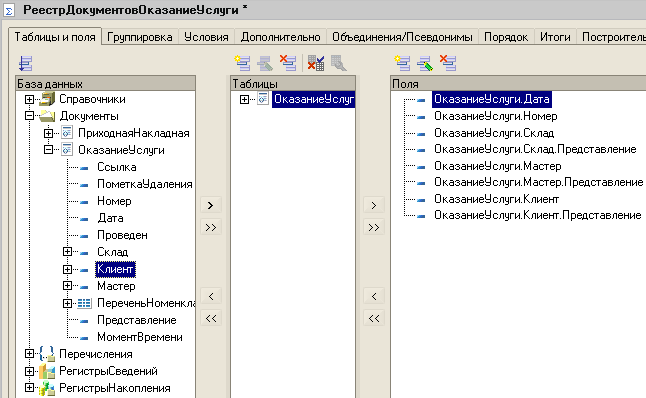Click the Документы folder icon
Screen dimensions: 646x398
coord(47,116)
